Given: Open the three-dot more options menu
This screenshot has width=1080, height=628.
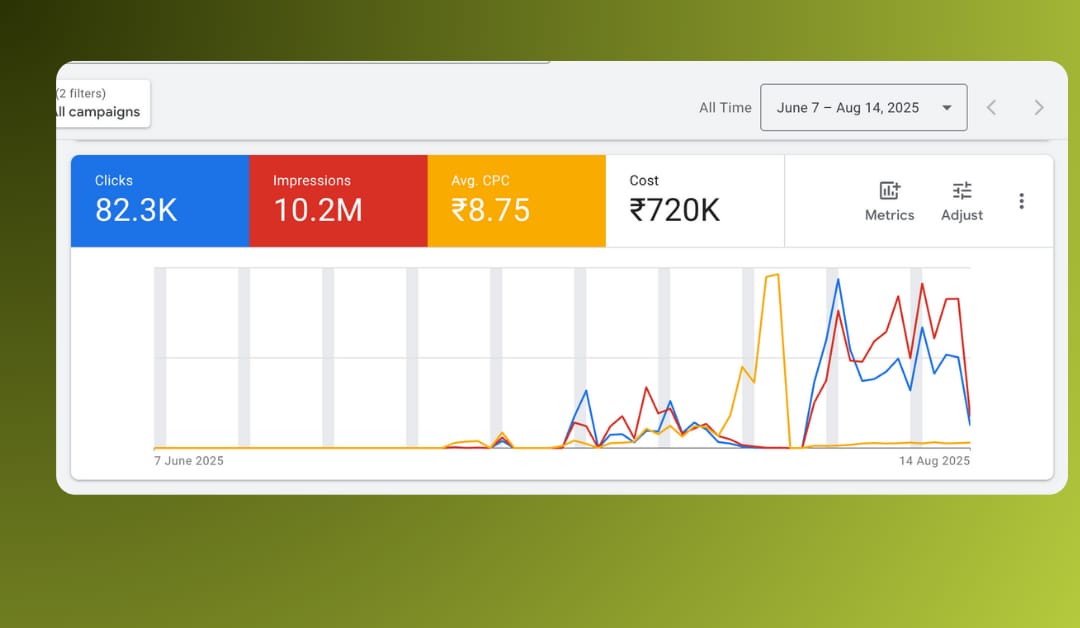Looking at the screenshot, I should [x=1021, y=201].
